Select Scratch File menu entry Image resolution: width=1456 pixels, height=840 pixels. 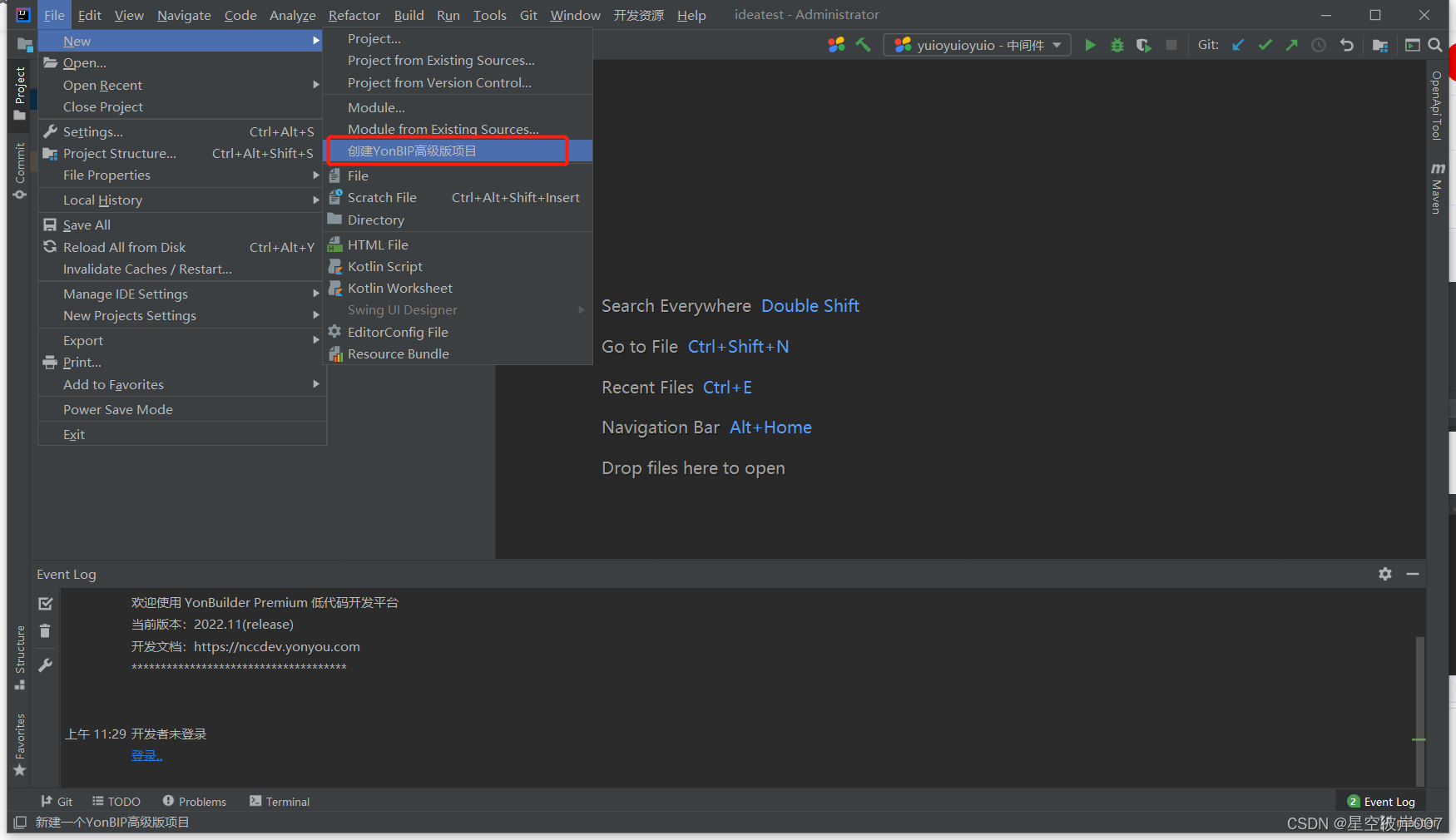458,197
